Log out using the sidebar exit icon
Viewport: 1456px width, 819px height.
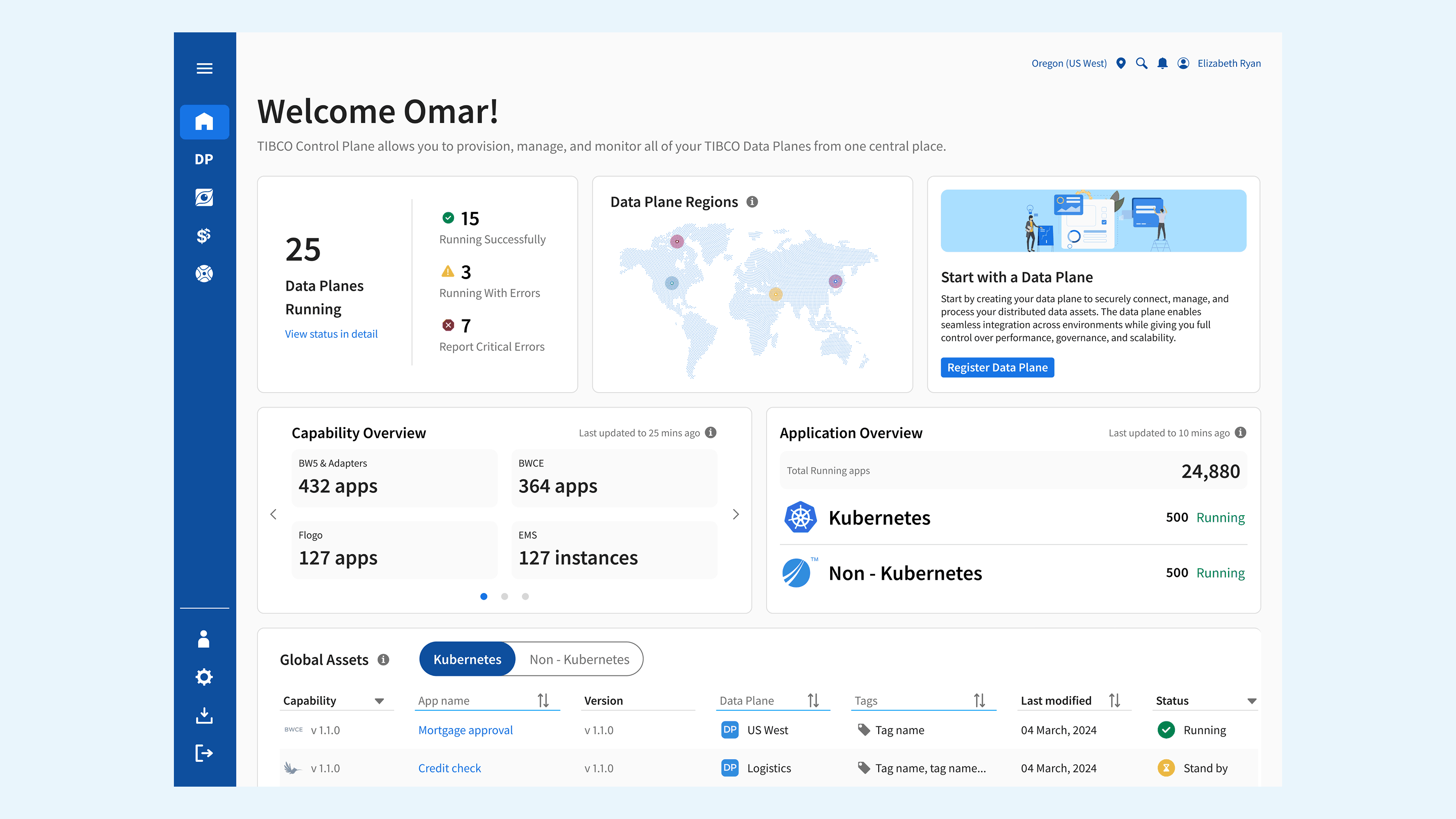click(204, 752)
